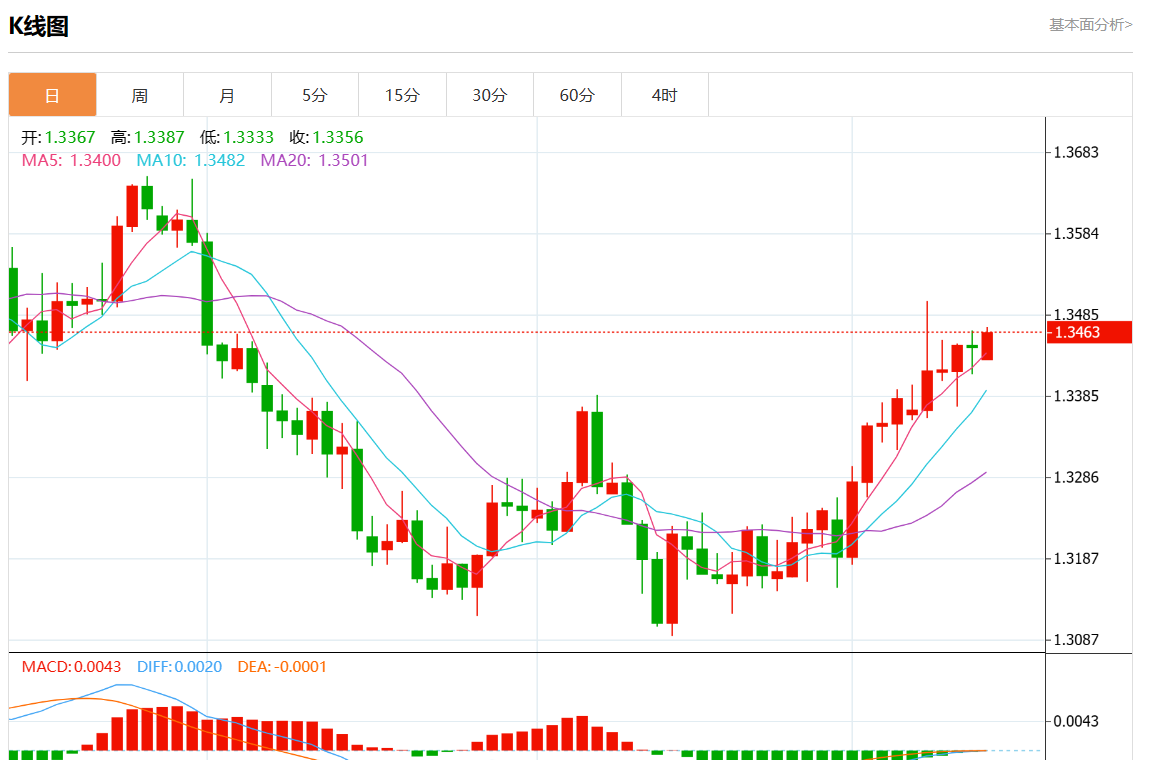
Task: Click the red 1.3463 current price tag
Action: click(1089, 332)
